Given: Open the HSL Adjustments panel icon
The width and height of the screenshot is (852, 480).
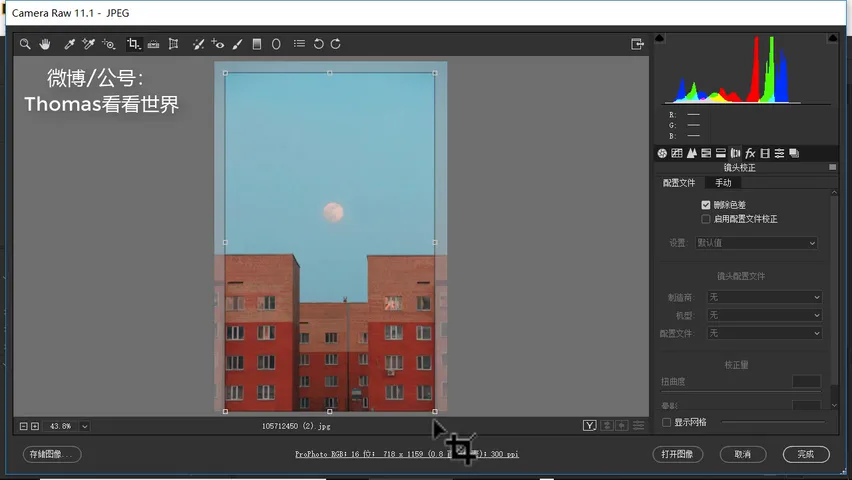Looking at the screenshot, I should click(x=706, y=153).
